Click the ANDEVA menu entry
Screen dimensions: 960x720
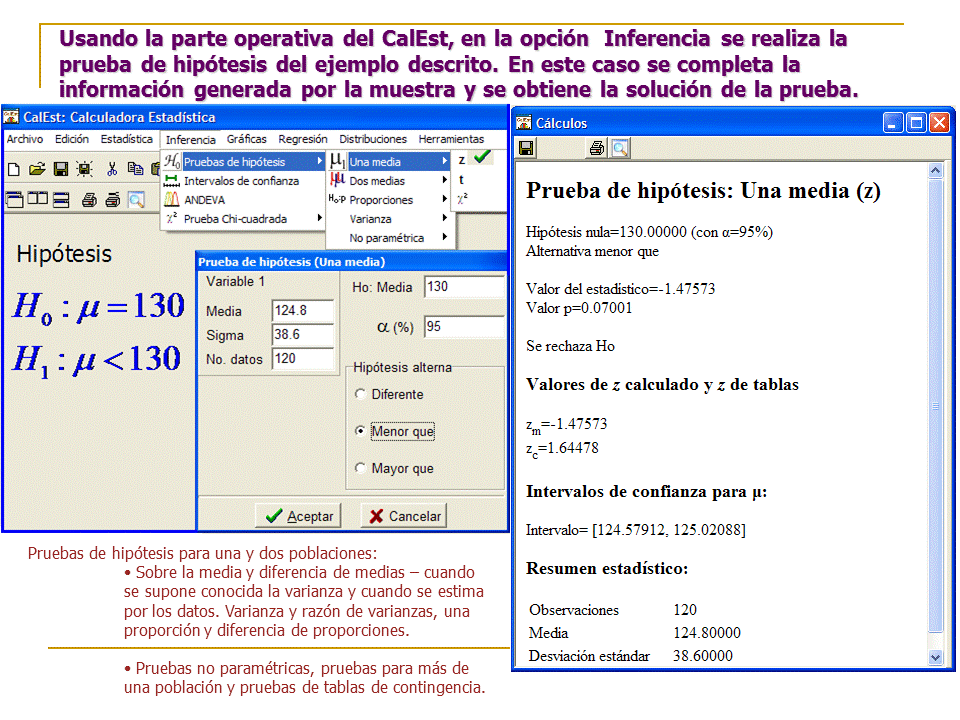click(204, 200)
